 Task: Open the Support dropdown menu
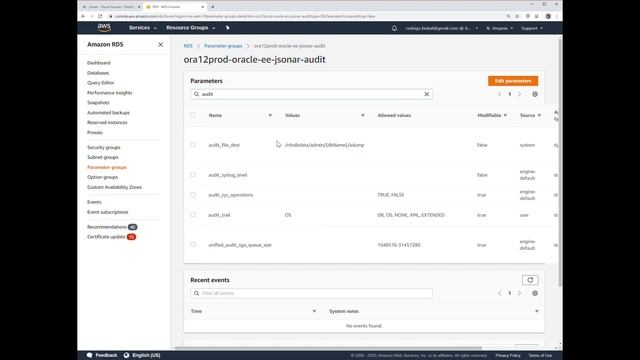coord(532,28)
